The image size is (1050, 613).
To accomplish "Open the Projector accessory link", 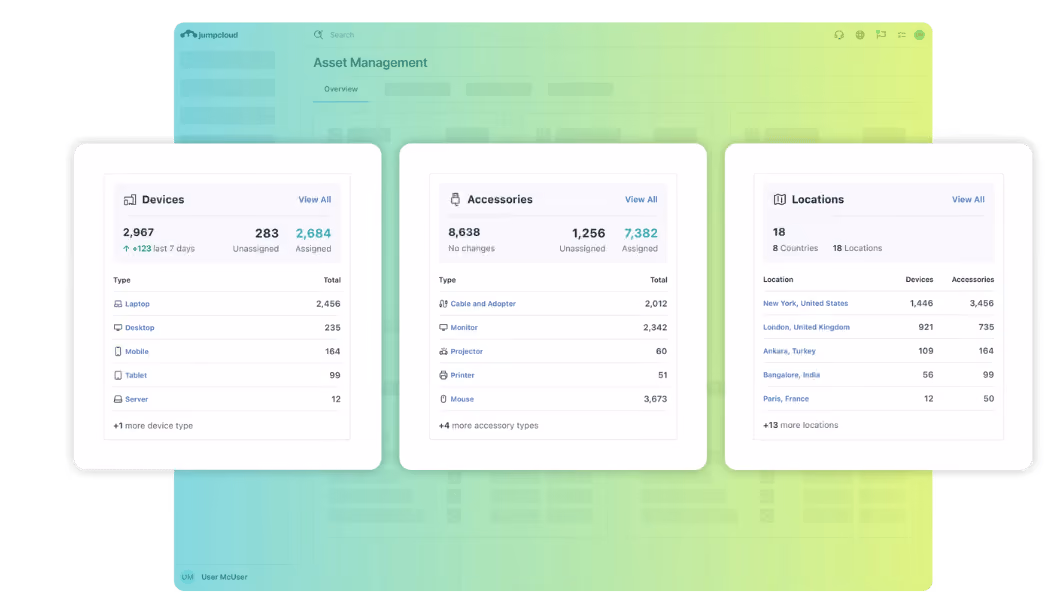I will (x=467, y=352).
